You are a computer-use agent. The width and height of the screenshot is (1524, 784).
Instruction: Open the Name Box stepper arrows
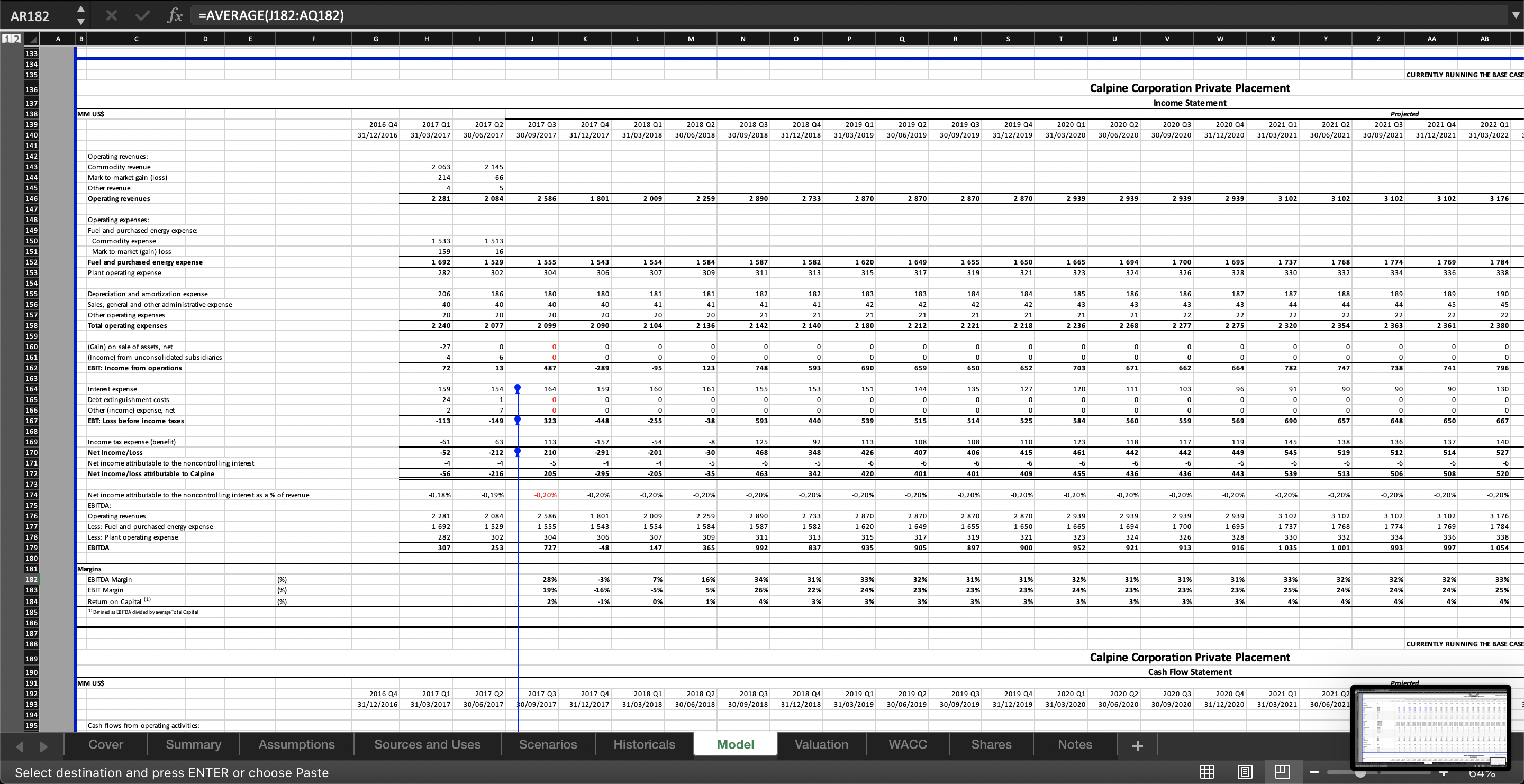pos(81,15)
